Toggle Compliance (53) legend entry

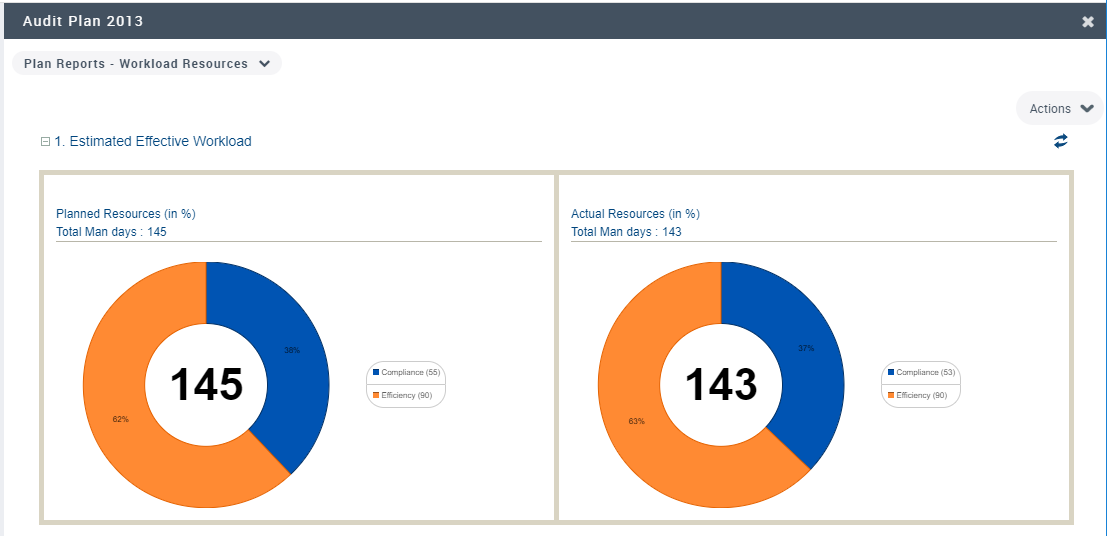(x=921, y=372)
